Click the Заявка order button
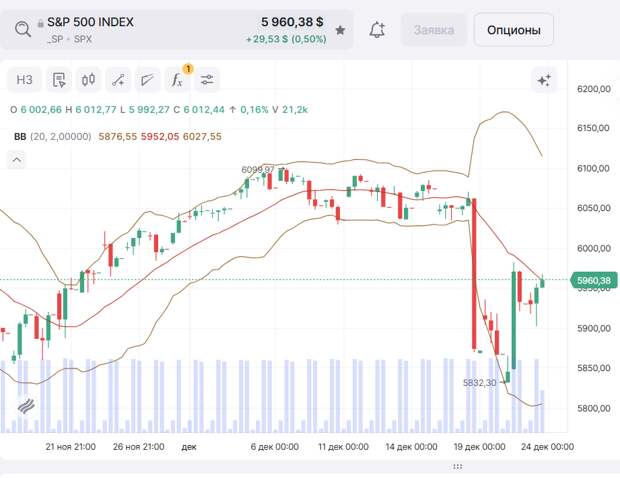 point(433,30)
